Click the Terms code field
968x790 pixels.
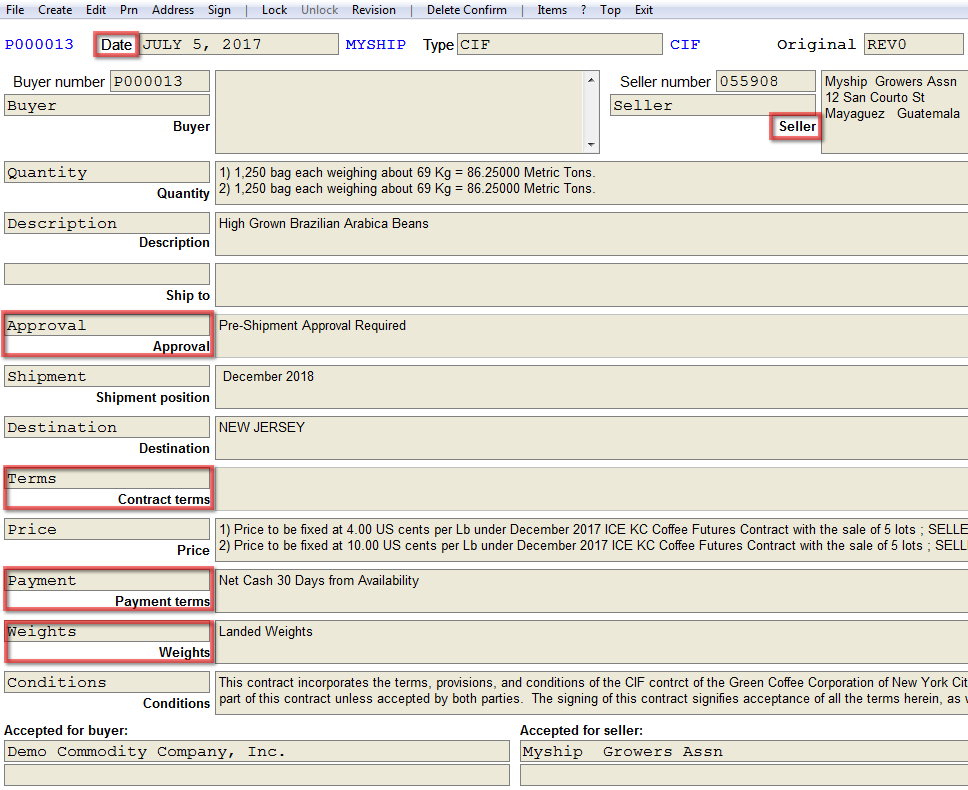point(107,478)
